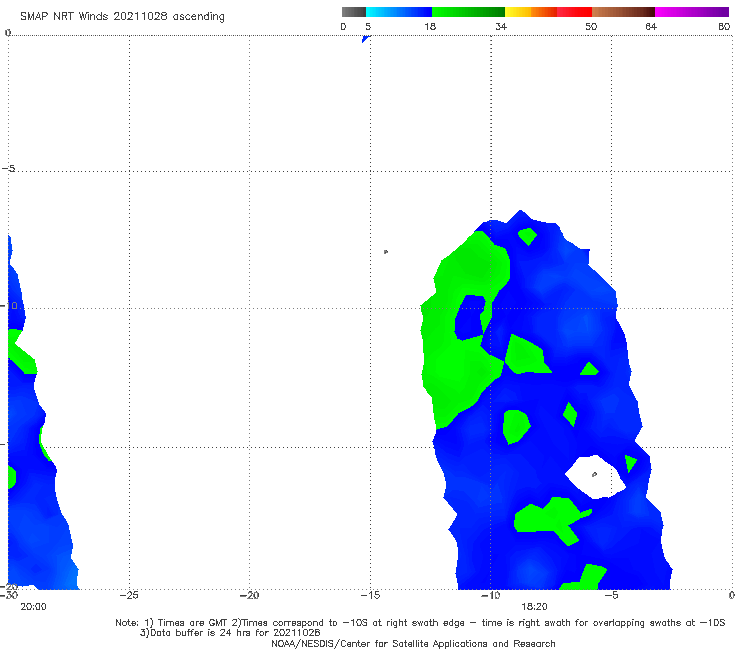
Task: Click the "-10" label on the longitude axis
Action: [x=491, y=595]
